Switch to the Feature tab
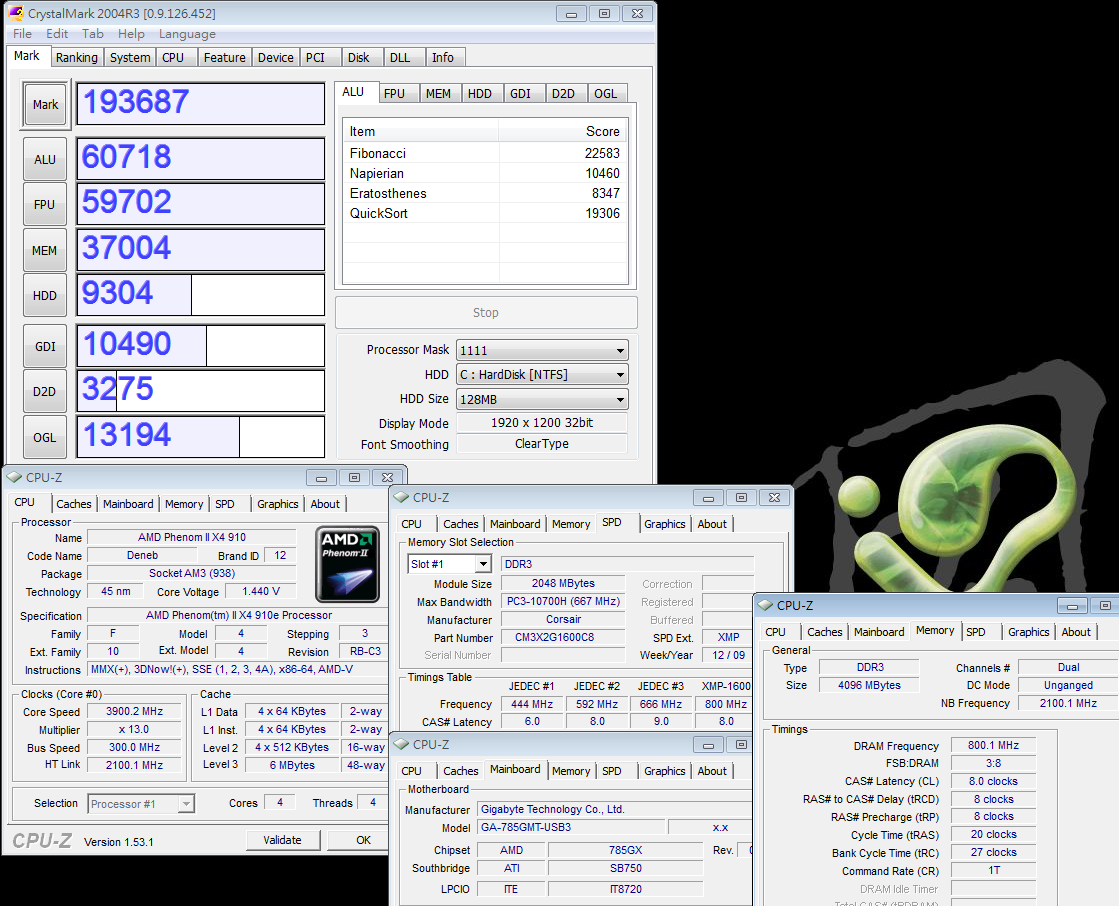Image resolution: width=1119 pixels, height=906 pixels. (x=225, y=58)
